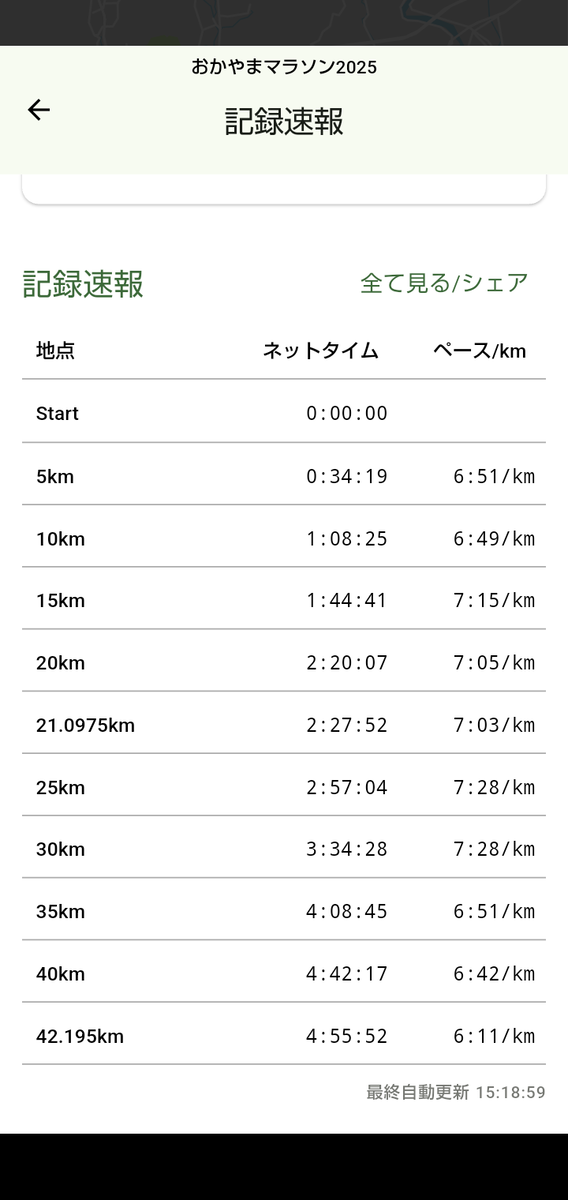The height and width of the screenshot is (1200, 568).
Task: Tap the 地点 column header
Action: point(55,351)
